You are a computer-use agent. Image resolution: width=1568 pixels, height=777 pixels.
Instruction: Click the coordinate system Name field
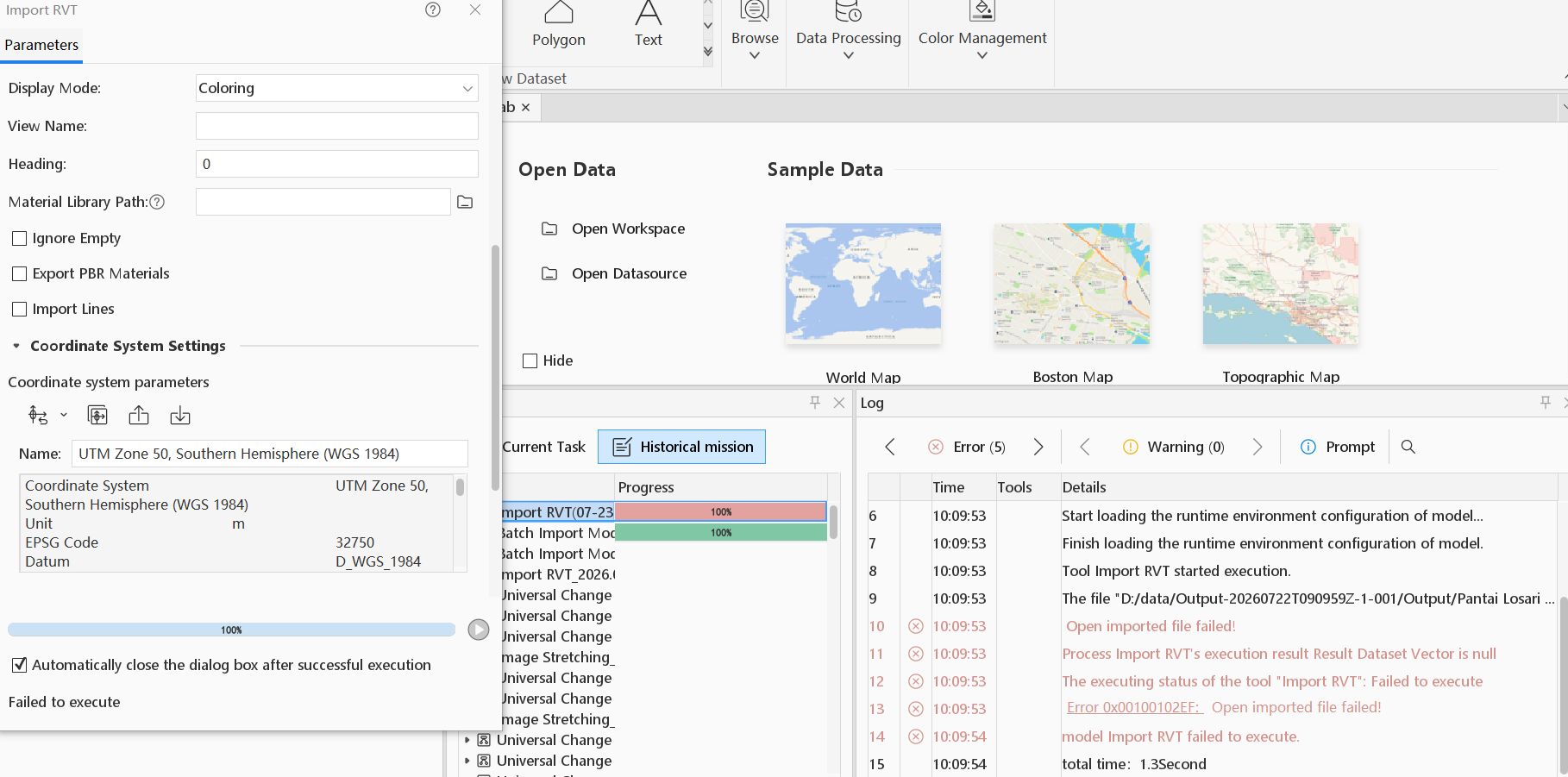tap(269, 454)
